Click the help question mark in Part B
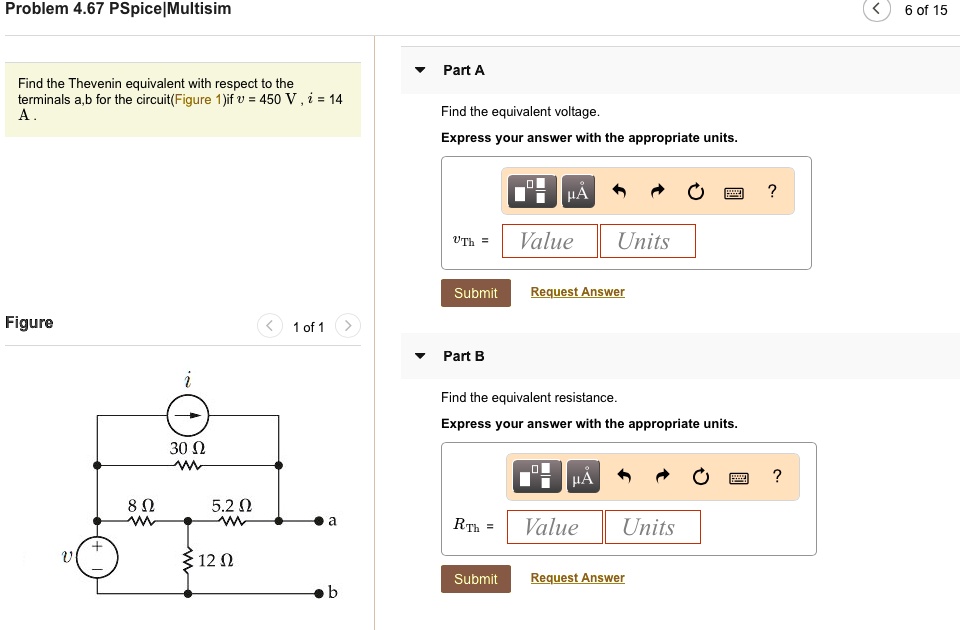Viewport: 960px width, 630px height. [x=777, y=477]
